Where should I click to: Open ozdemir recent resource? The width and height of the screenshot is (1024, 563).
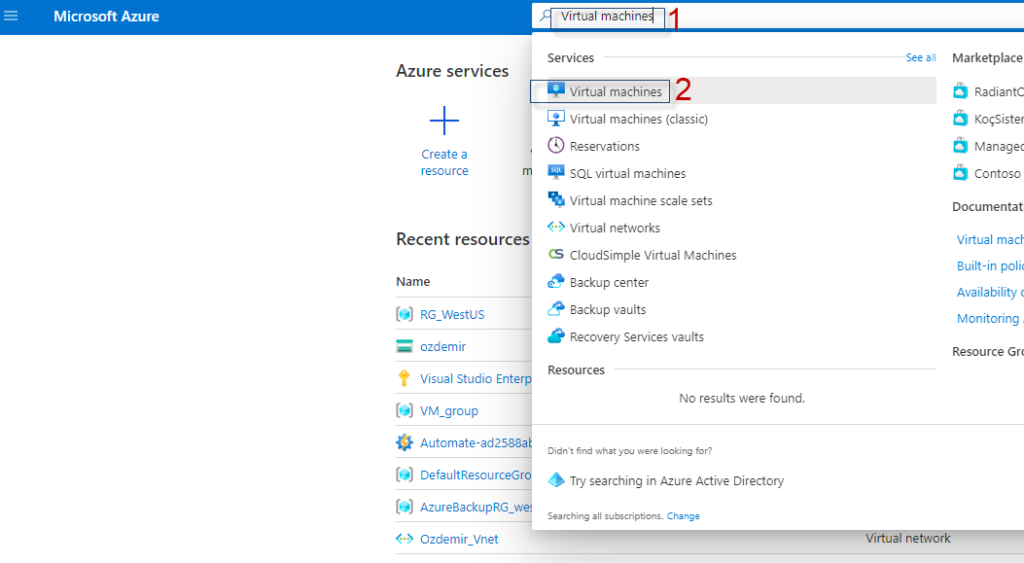pos(443,347)
